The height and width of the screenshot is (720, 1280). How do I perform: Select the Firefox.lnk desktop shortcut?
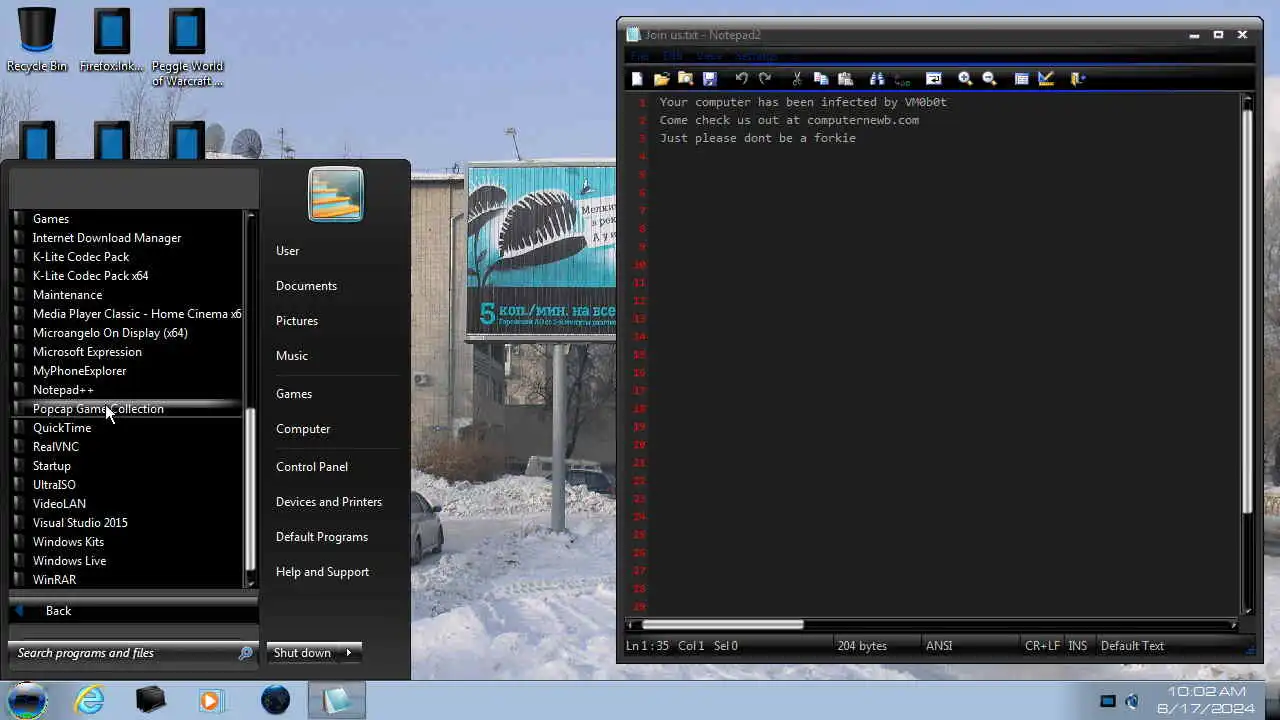tap(112, 40)
